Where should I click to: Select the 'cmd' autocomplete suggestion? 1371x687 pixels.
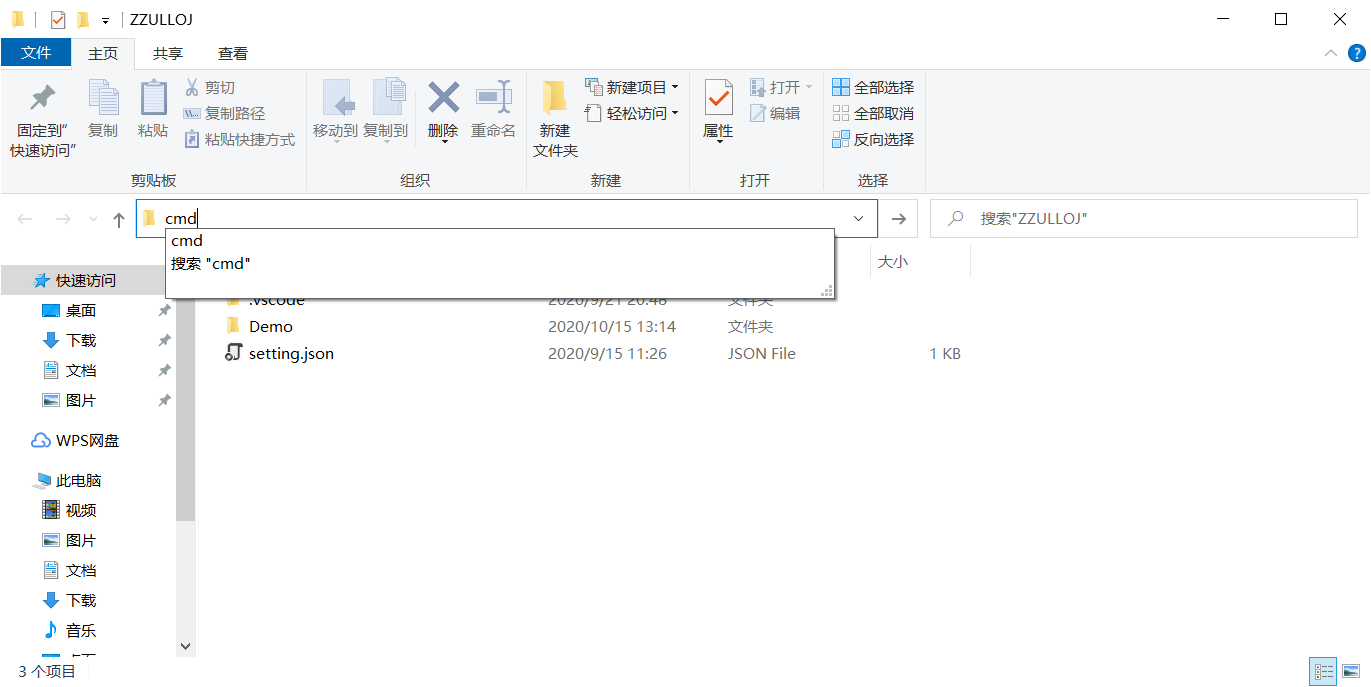tap(187, 241)
